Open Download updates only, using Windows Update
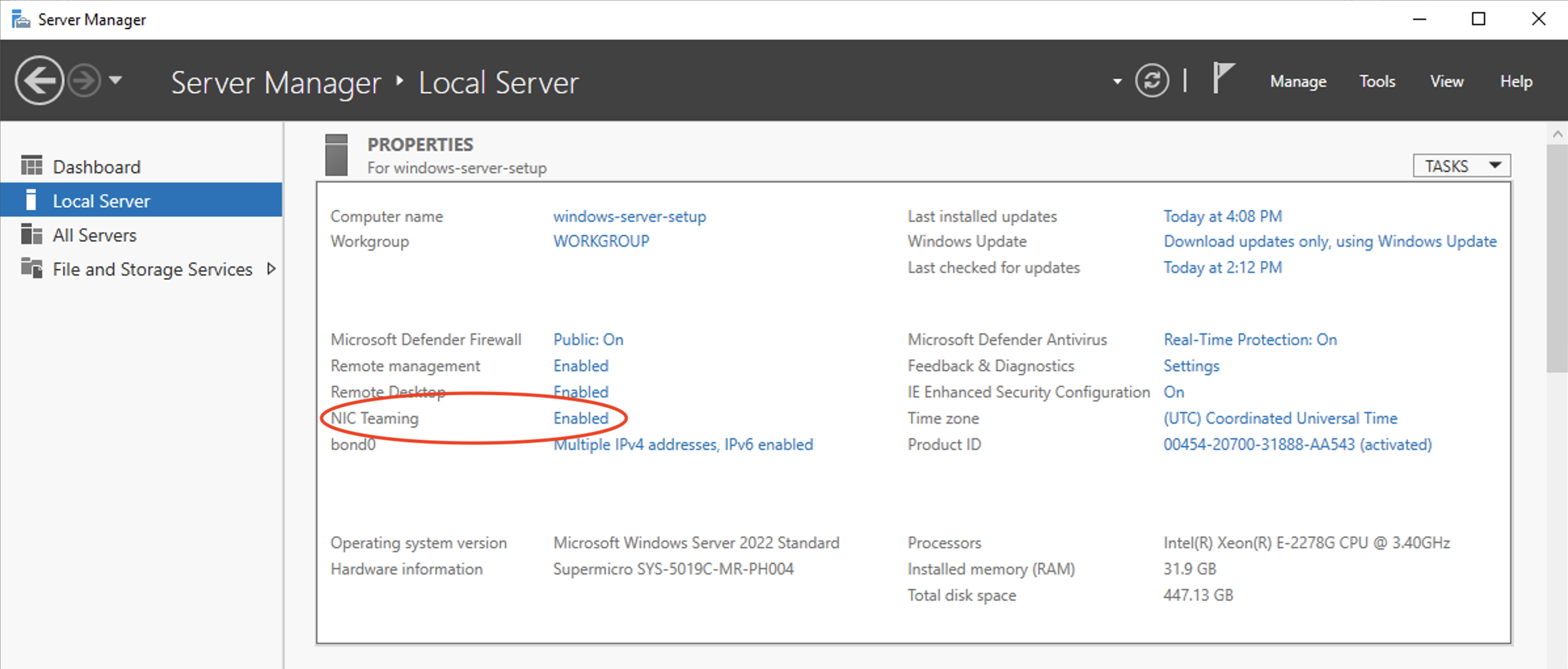Viewport: 1568px width, 669px height. point(1330,241)
